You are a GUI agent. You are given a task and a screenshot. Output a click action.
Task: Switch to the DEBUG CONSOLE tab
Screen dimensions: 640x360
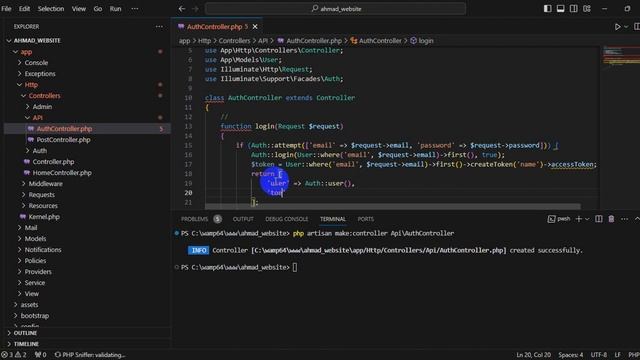click(287, 219)
